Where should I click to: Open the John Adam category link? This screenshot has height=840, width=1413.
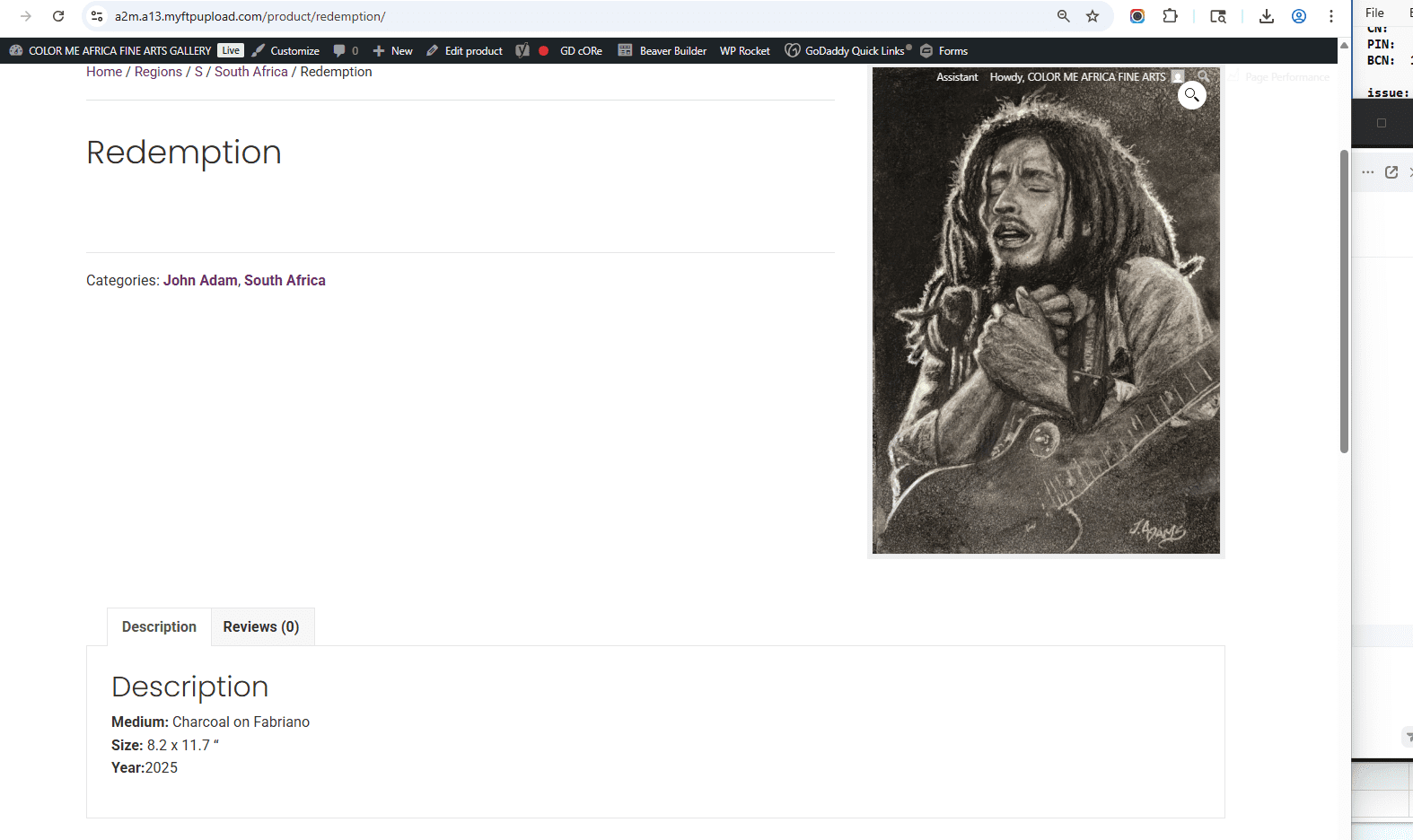pyautogui.click(x=200, y=280)
